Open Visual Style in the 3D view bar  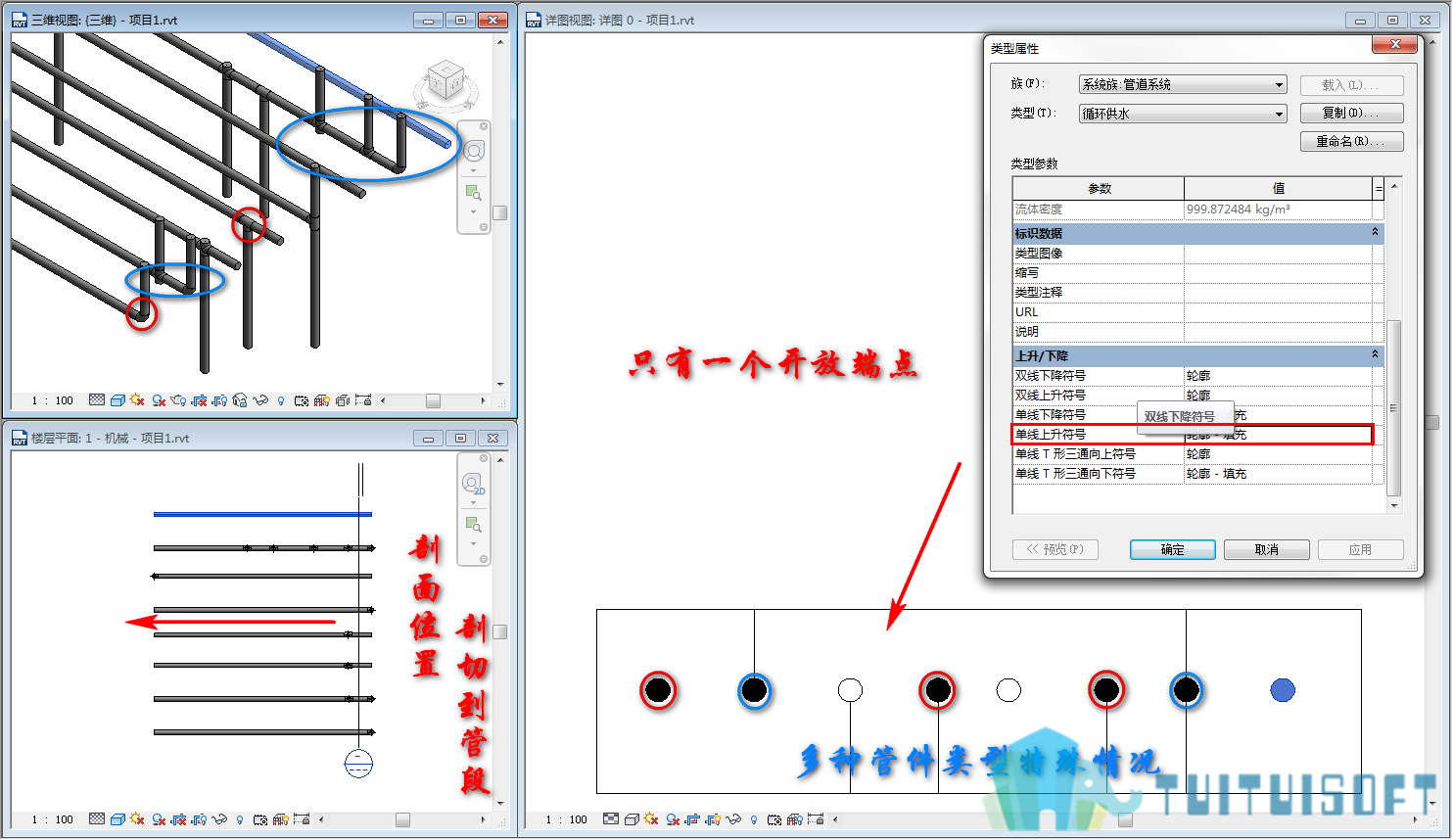coord(117,400)
